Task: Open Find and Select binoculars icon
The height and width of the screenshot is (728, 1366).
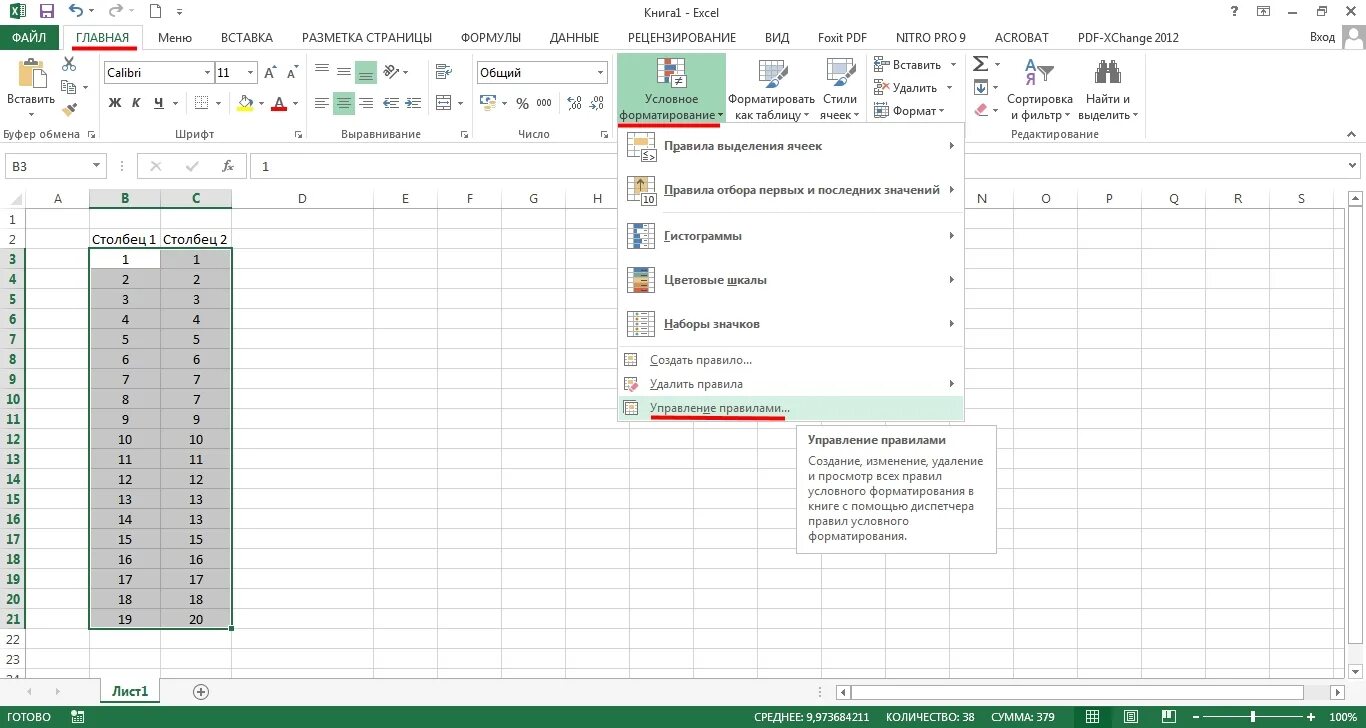Action: pyautogui.click(x=1108, y=73)
